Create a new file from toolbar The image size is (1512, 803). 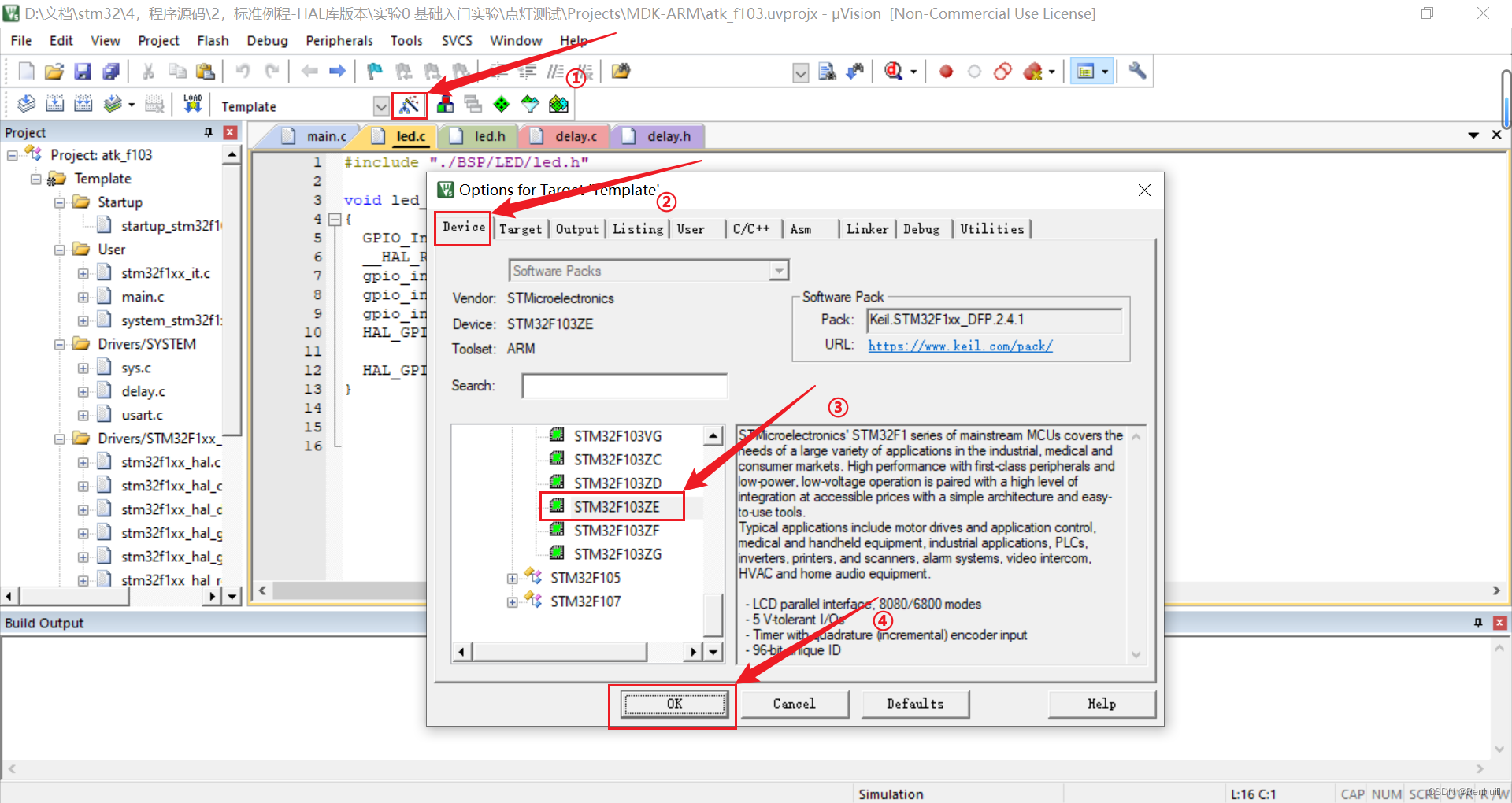pos(26,72)
